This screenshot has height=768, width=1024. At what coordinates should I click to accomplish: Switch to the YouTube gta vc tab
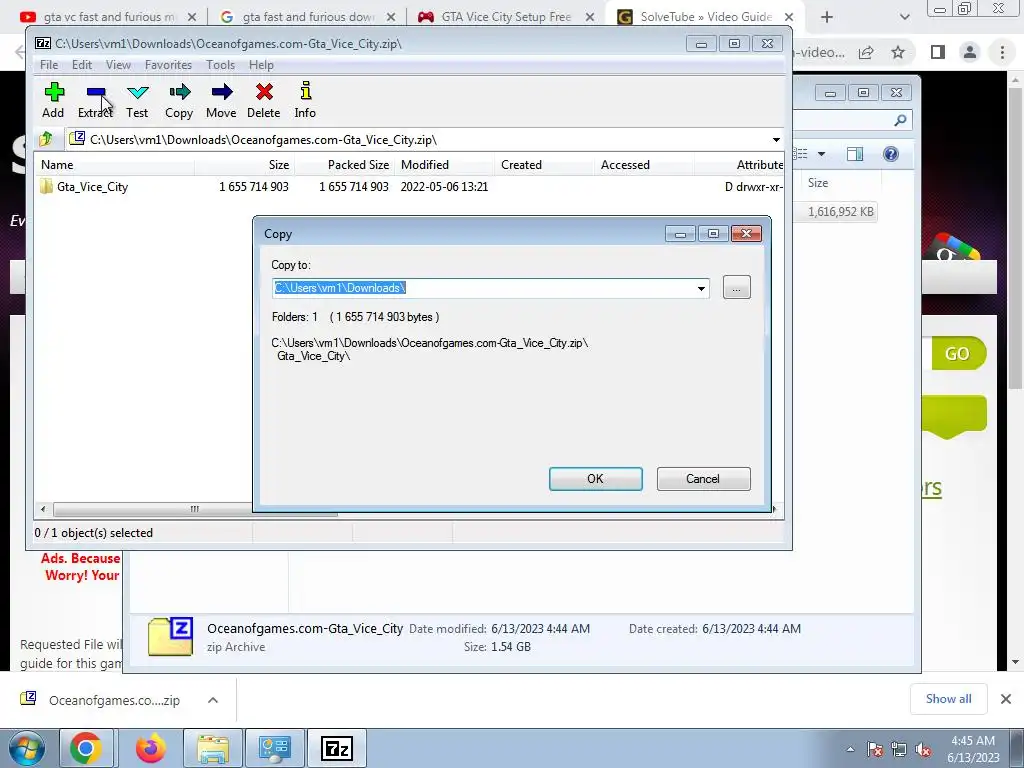(x=108, y=17)
